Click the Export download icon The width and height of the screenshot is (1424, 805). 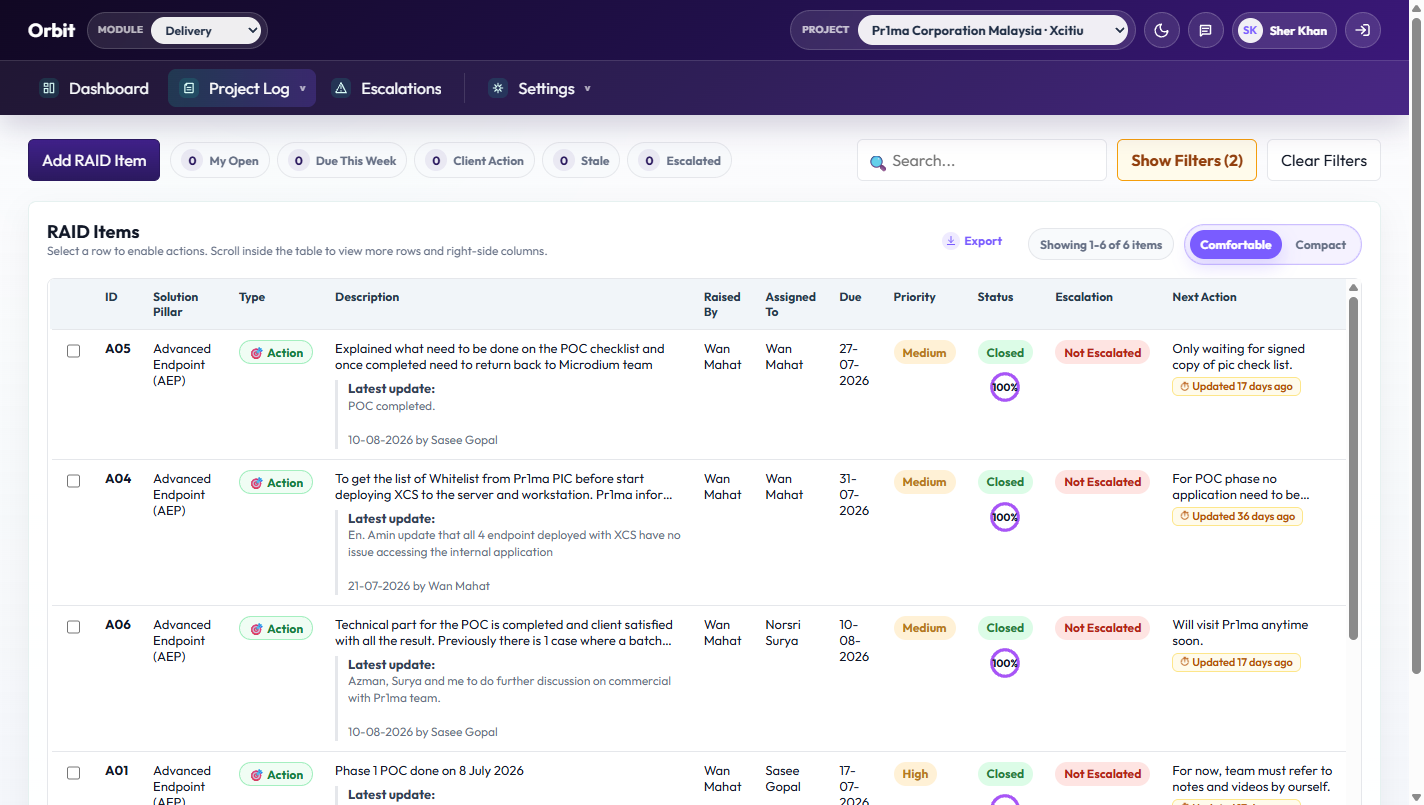[x=950, y=241]
